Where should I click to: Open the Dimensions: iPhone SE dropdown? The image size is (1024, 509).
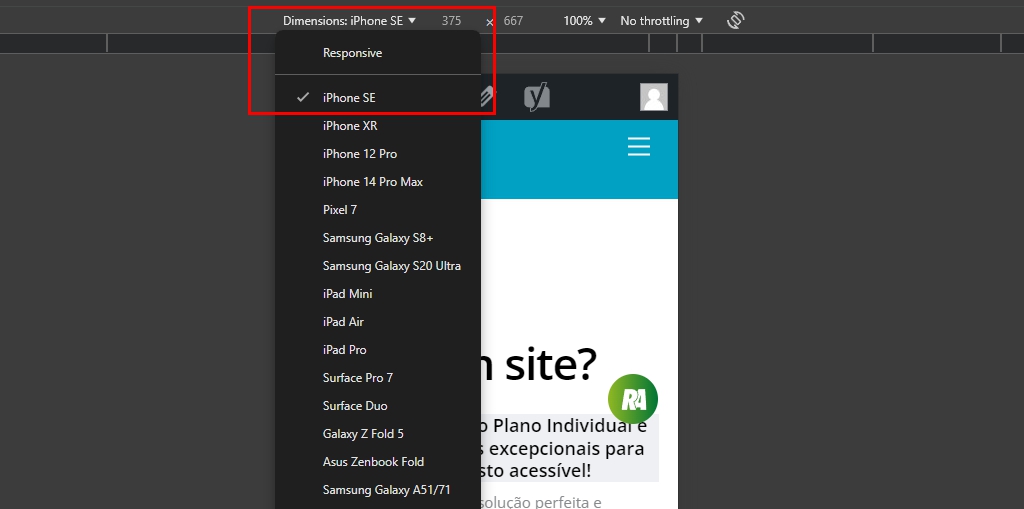(x=349, y=21)
